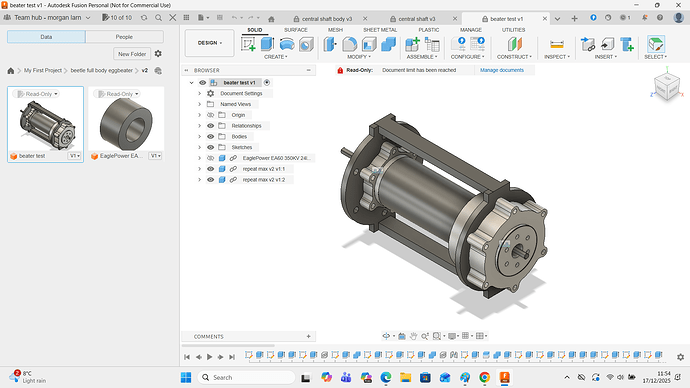Switch to the People panel button
The width and height of the screenshot is (690, 388).
[124, 37]
